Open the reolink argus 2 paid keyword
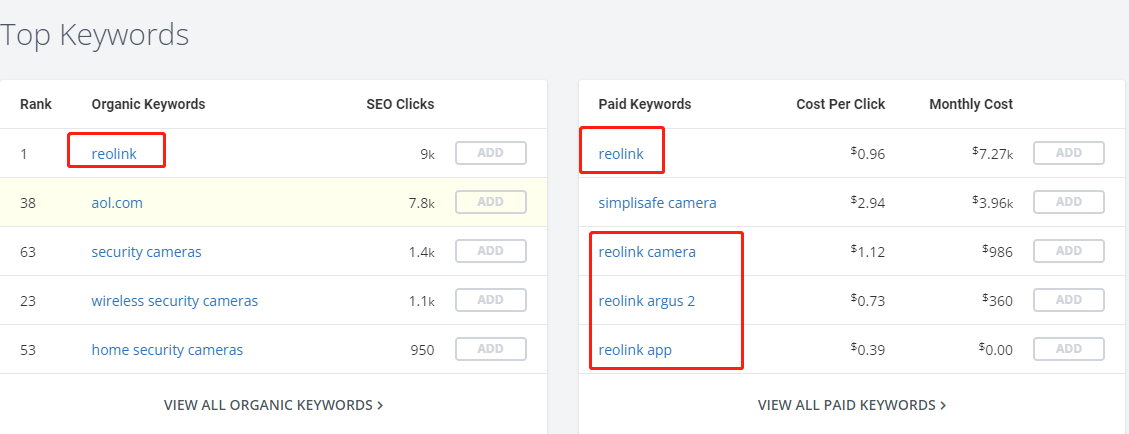1129x434 pixels. click(x=647, y=301)
